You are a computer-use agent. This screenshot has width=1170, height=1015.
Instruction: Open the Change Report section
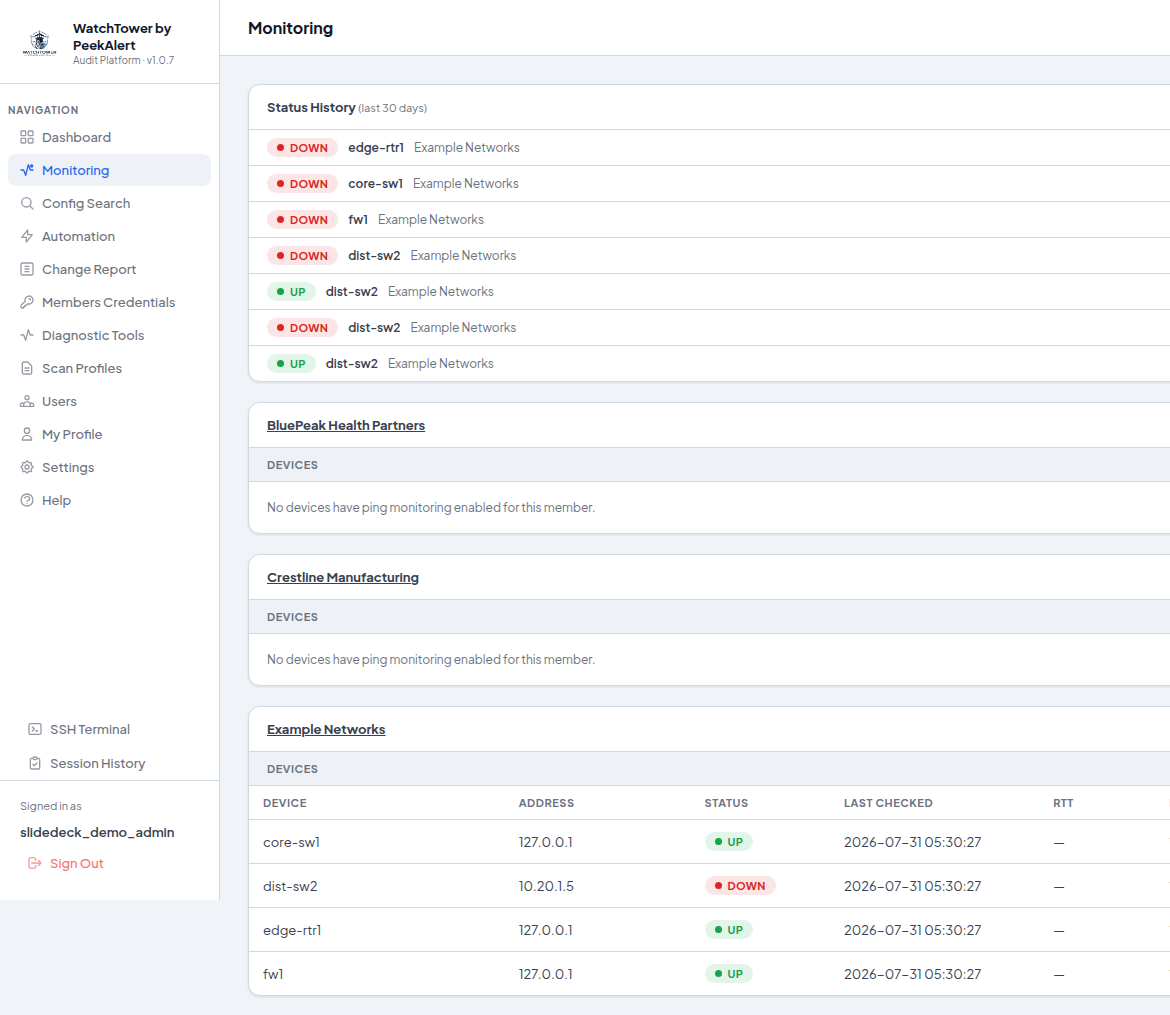[x=109, y=269]
